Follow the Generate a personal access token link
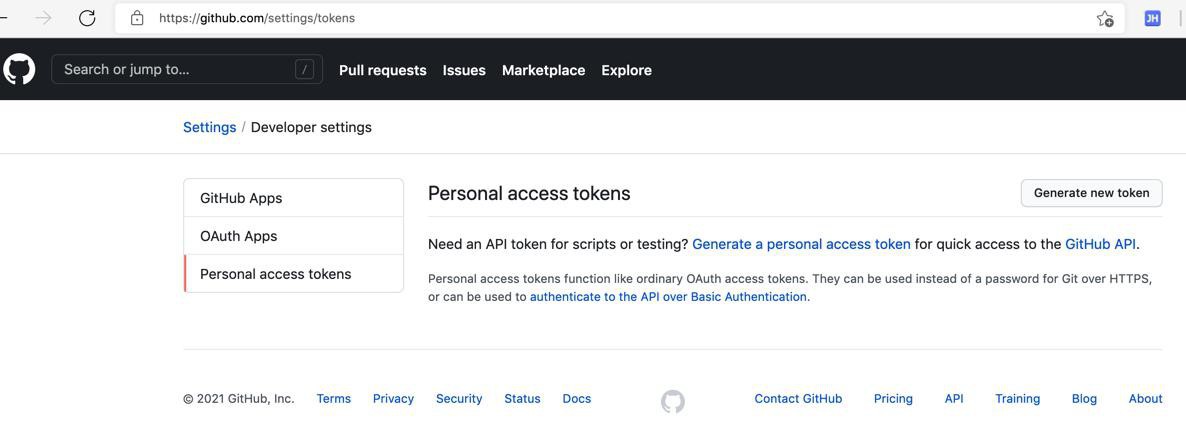The width and height of the screenshot is (1186, 423). click(801, 244)
